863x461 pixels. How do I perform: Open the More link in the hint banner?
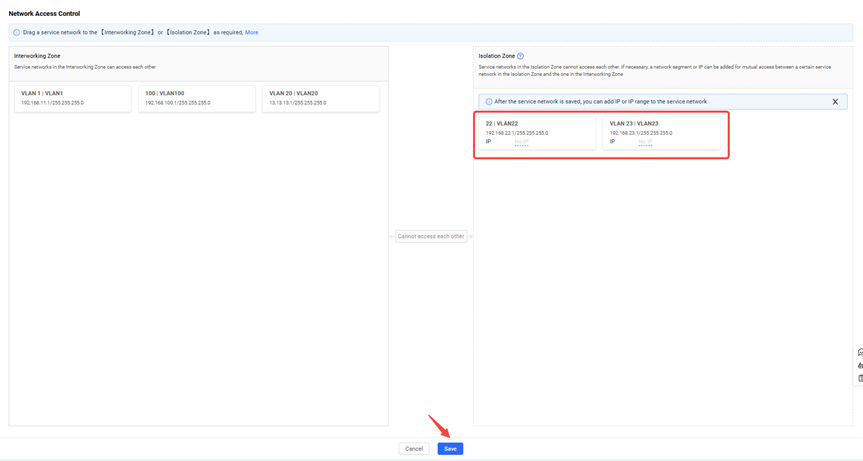252,32
